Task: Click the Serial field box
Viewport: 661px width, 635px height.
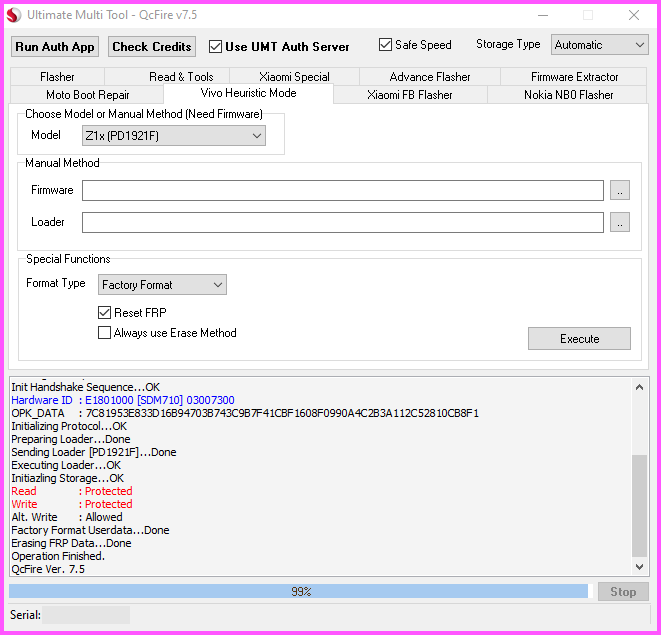Action: (x=86, y=615)
